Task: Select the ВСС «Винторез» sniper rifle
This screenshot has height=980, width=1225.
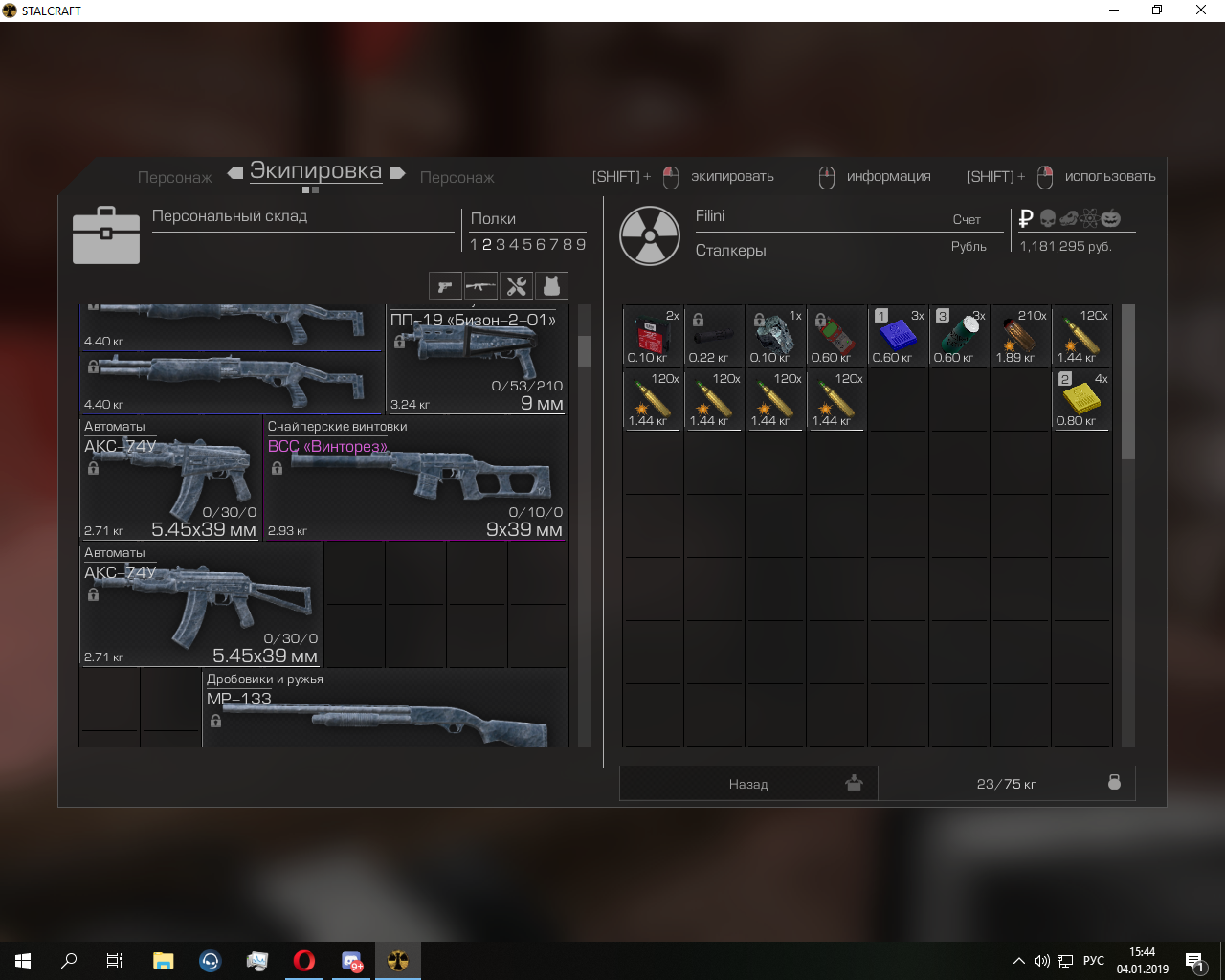Action: pyautogui.click(x=415, y=478)
